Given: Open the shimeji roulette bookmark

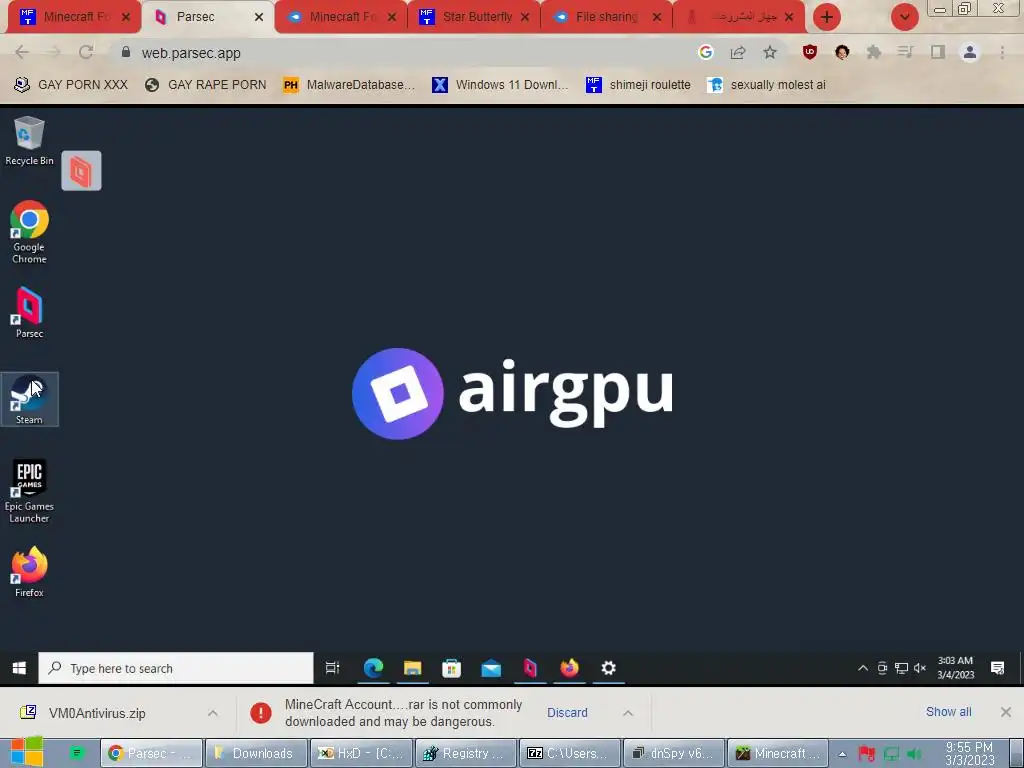Looking at the screenshot, I should (x=638, y=84).
